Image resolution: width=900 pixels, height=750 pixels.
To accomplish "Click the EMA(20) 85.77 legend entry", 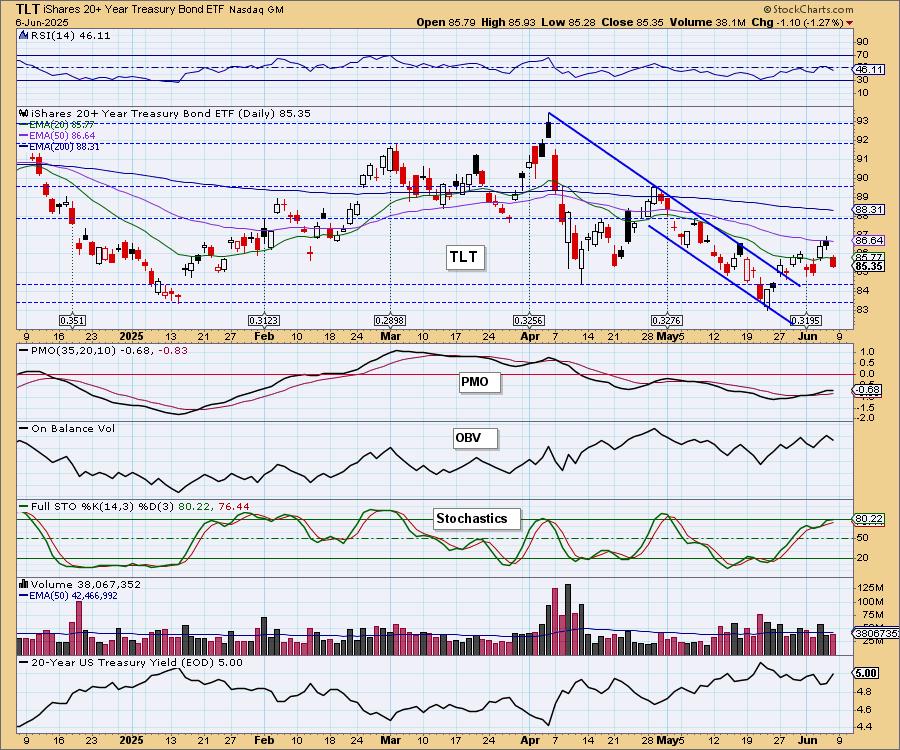I will 57,125.
